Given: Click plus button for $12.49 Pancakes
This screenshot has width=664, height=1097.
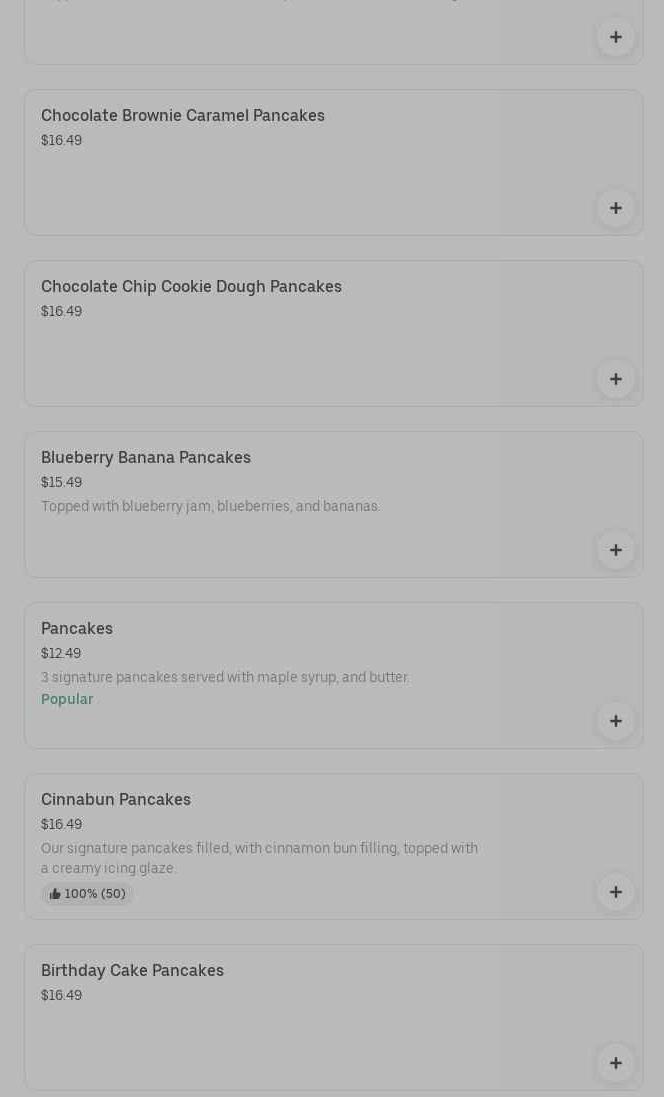Looking at the screenshot, I should 615,721.
